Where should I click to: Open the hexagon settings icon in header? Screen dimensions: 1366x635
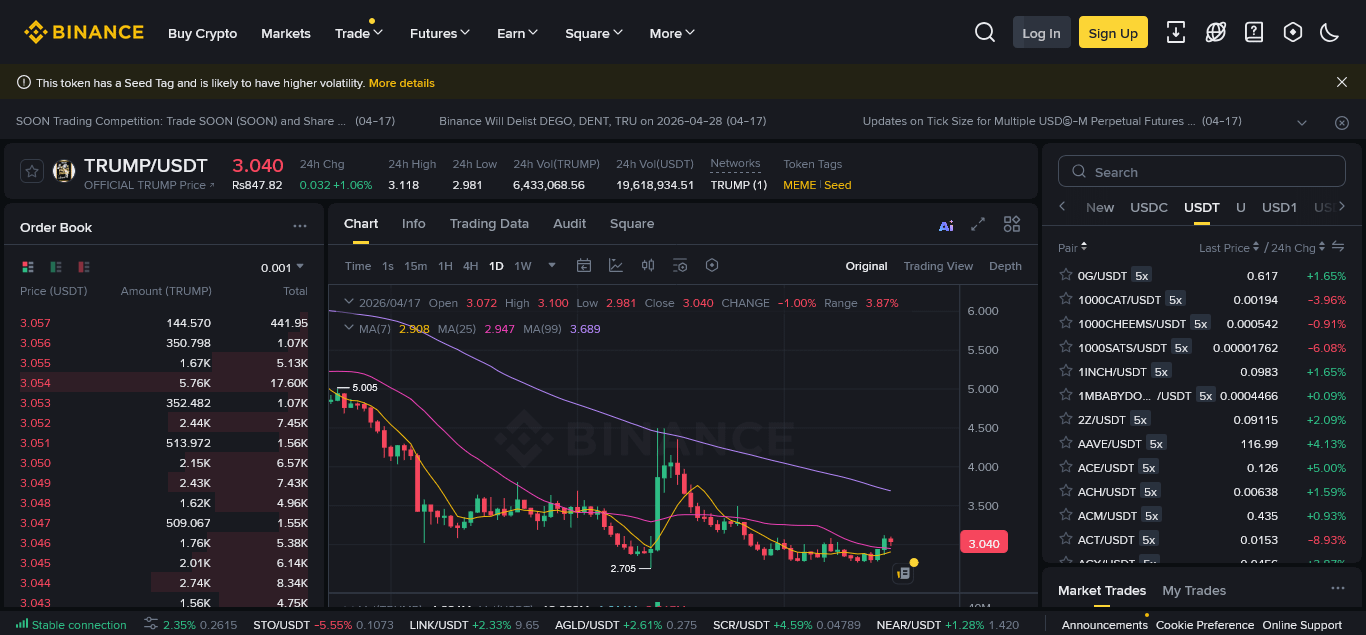(1292, 32)
